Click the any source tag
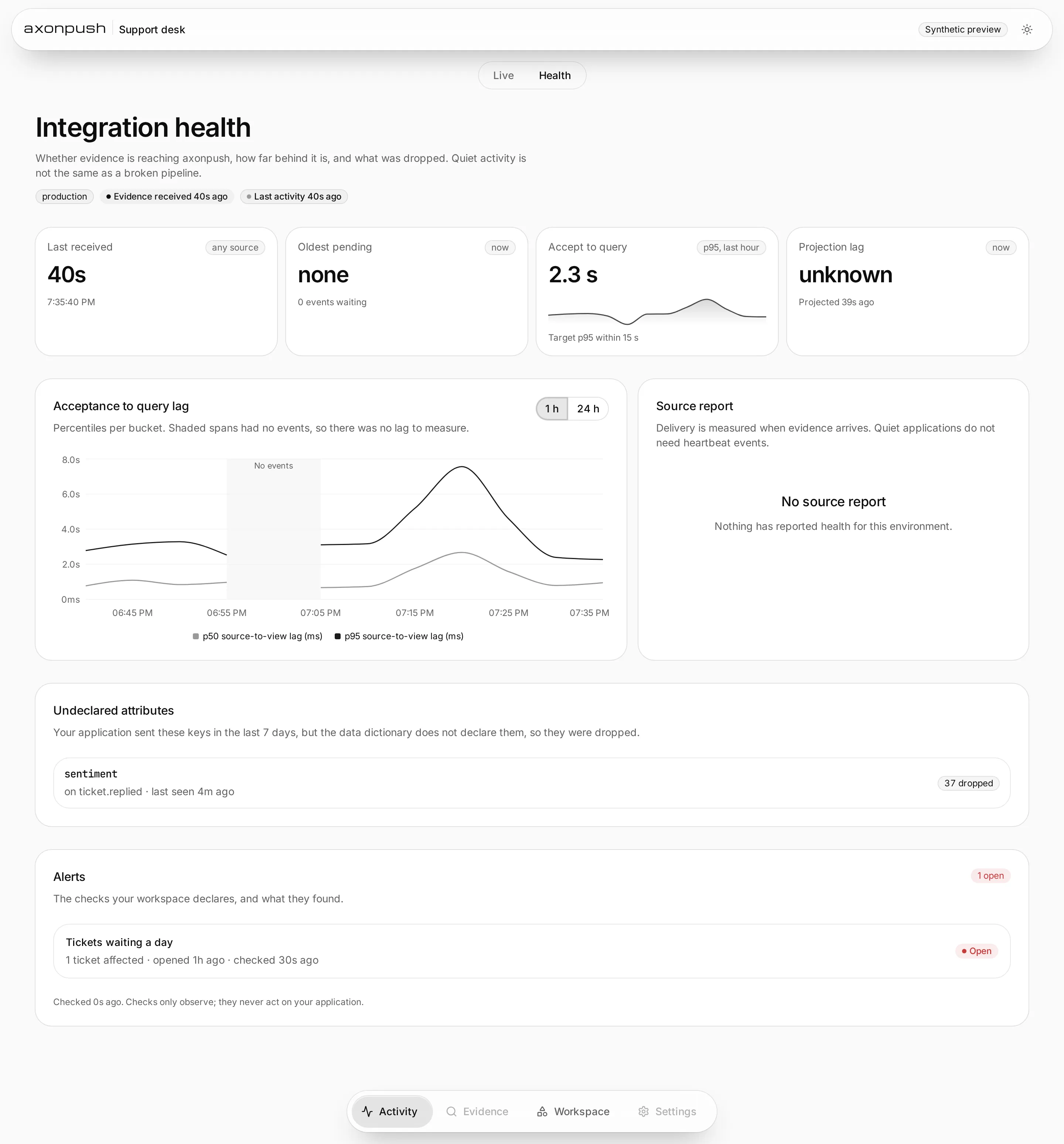The width and height of the screenshot is (1064, 1144). (235, 248)
